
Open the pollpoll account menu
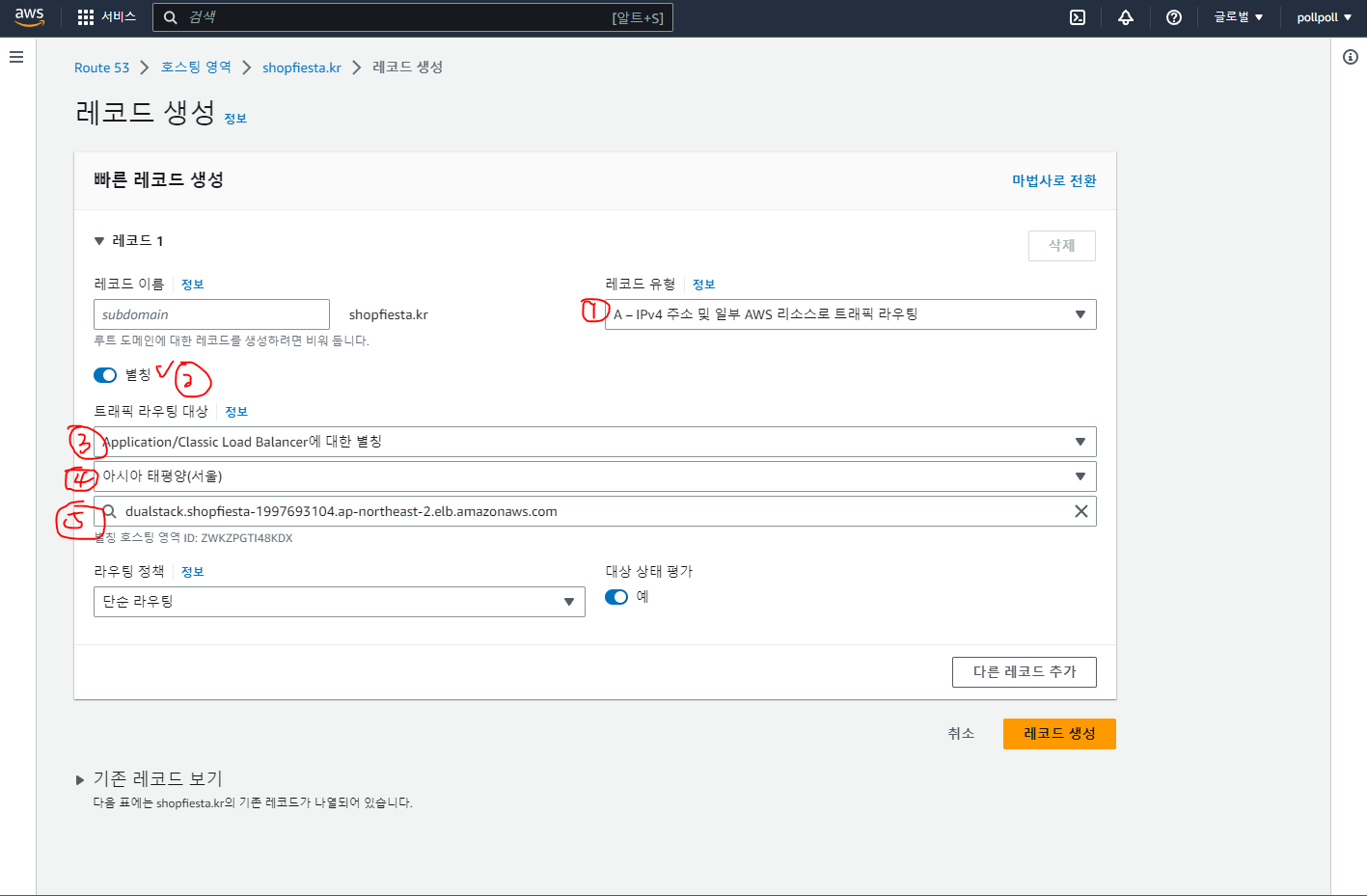(x=1325, y=17)
